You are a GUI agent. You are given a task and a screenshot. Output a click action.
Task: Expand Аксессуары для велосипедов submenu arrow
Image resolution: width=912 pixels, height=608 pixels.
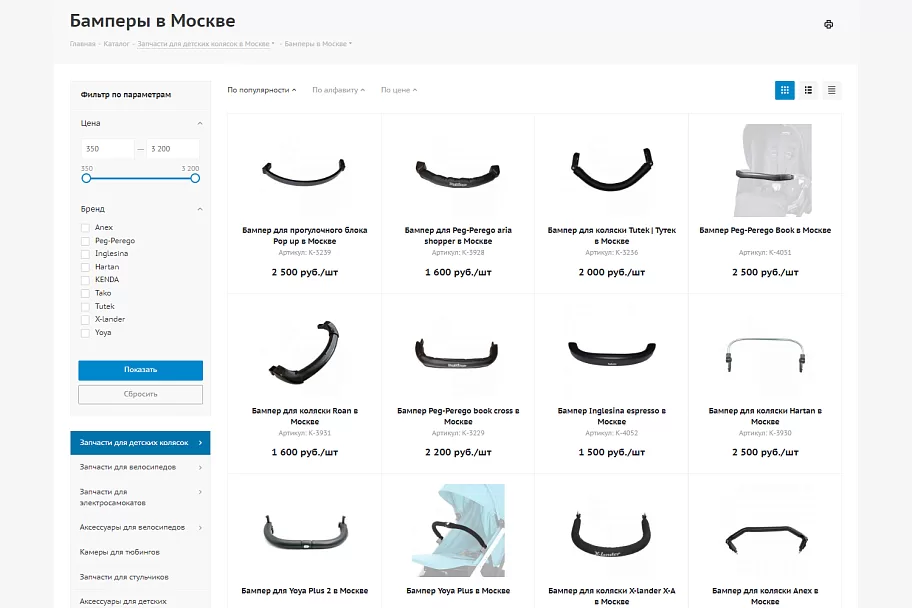click(x=200, y=528)
